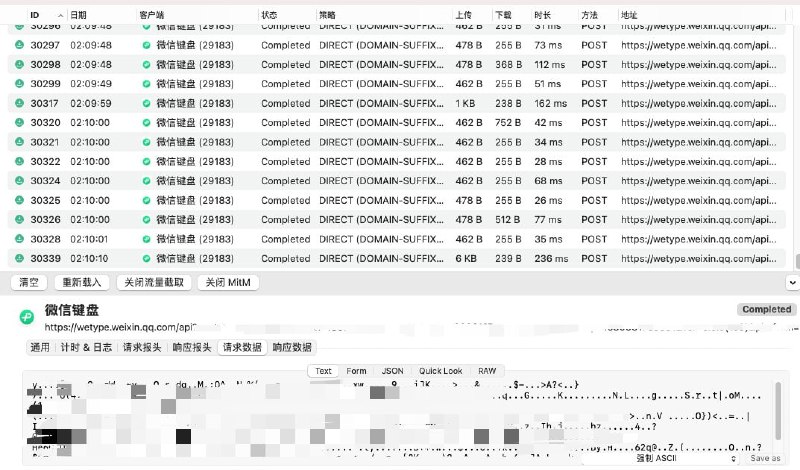Click WeChat keyboard client icon in row 30325
This screenshot has width=800, height=470.
coord(146,201)
